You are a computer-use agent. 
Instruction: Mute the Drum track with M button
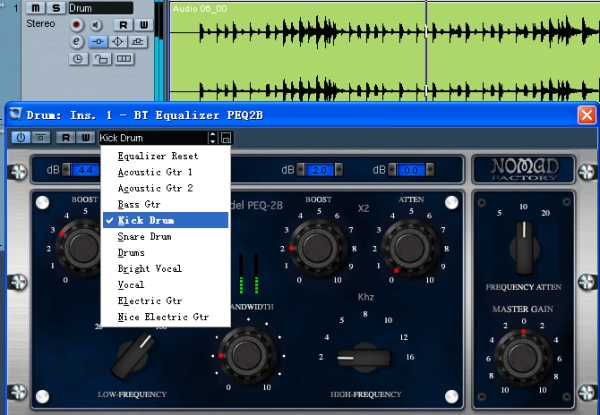coord(35,8)
